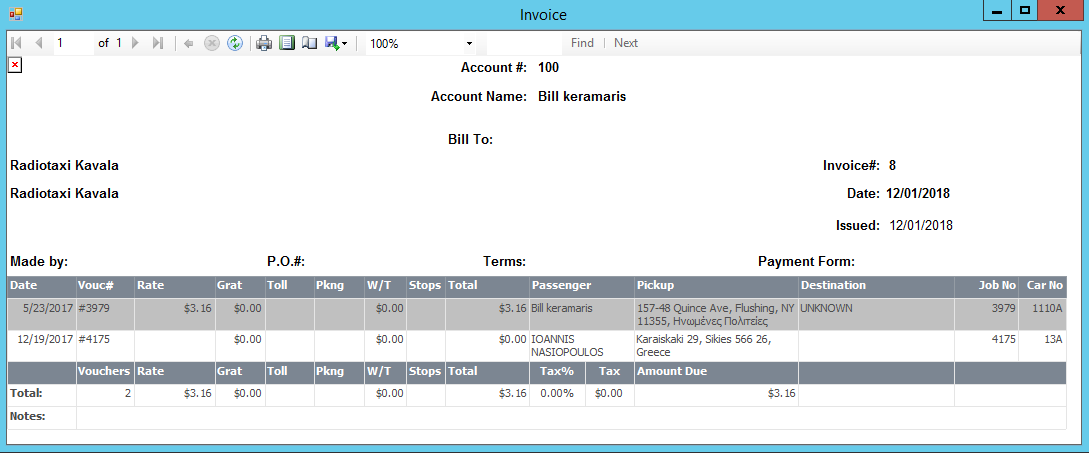The height and width of the screenshot is (453, 1089).
Task: Print the invoice report
Action: (264, 43)
